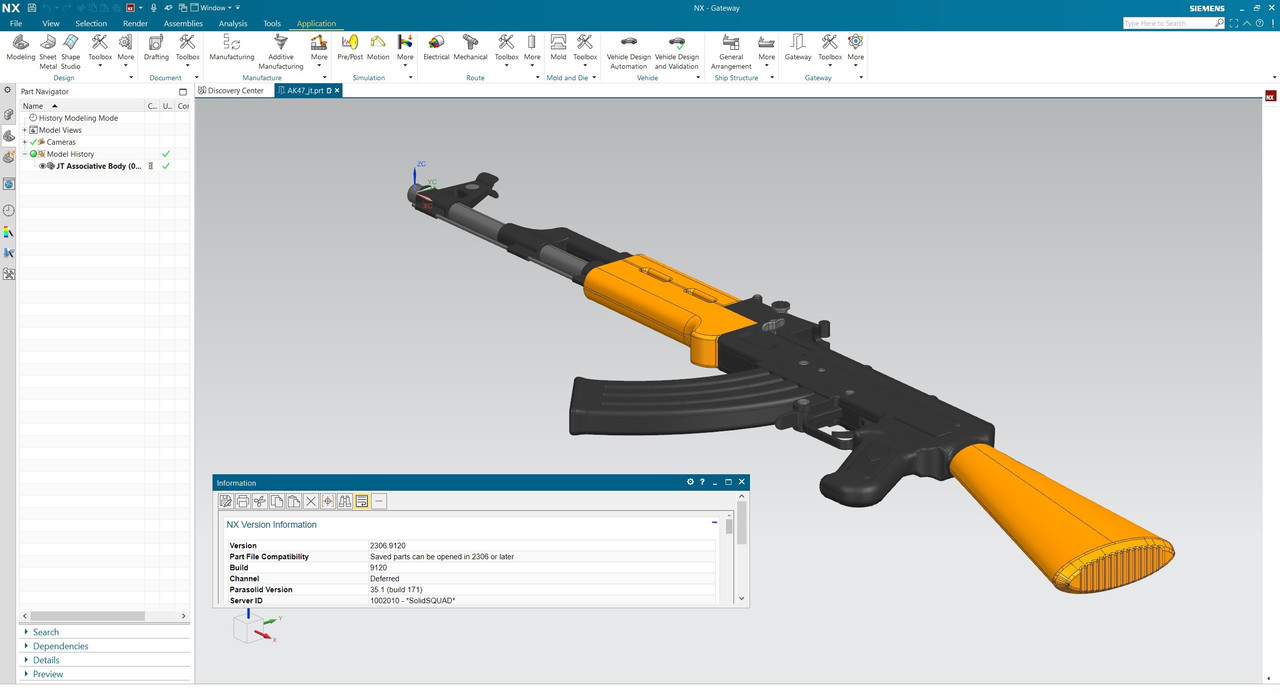The height and width of the screenshot is (695, 1280).
Task: Expand the Cameras node
Action: coord(25,142)
